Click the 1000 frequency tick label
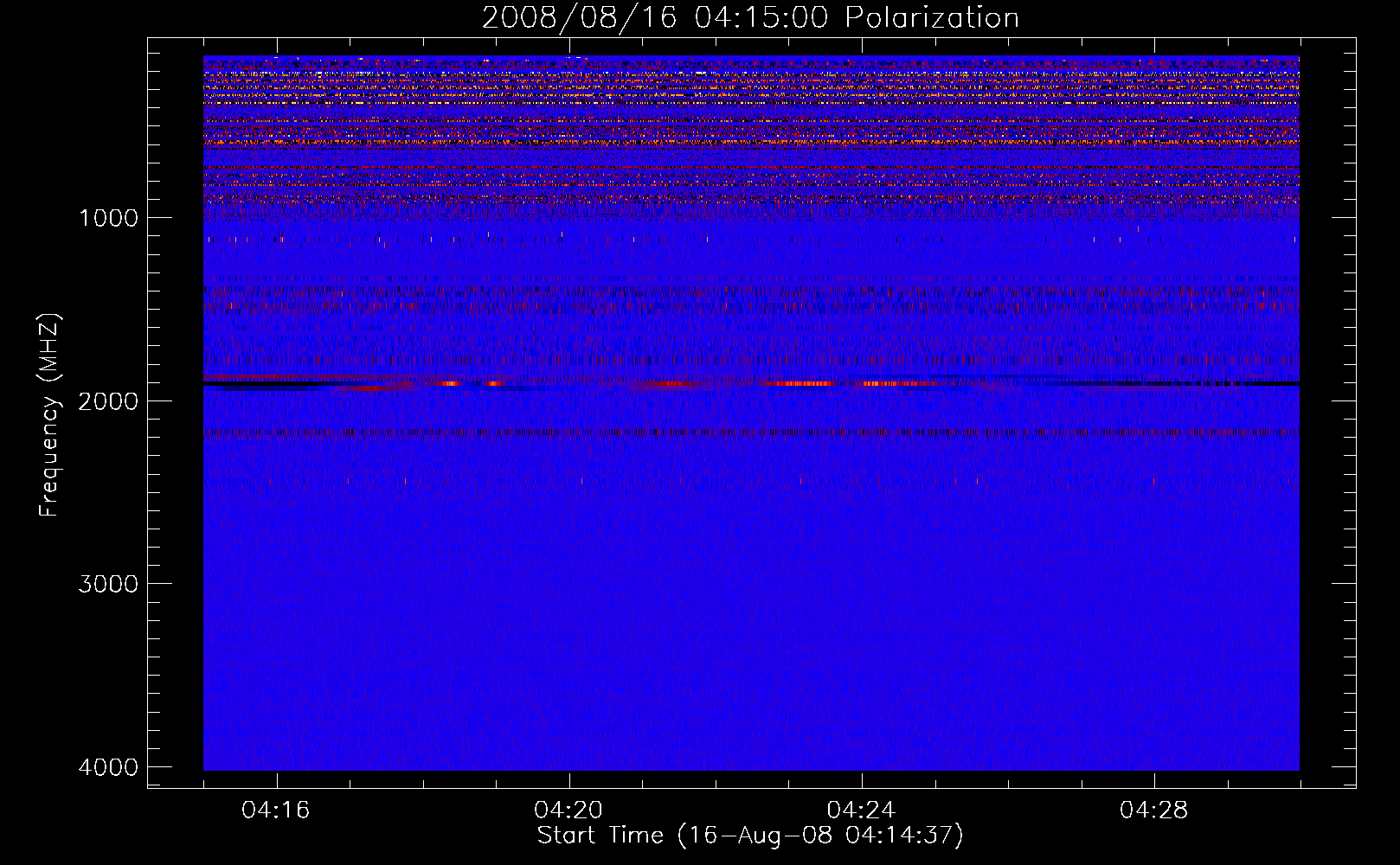This screenshot has height=865, width=1400. 108,218
